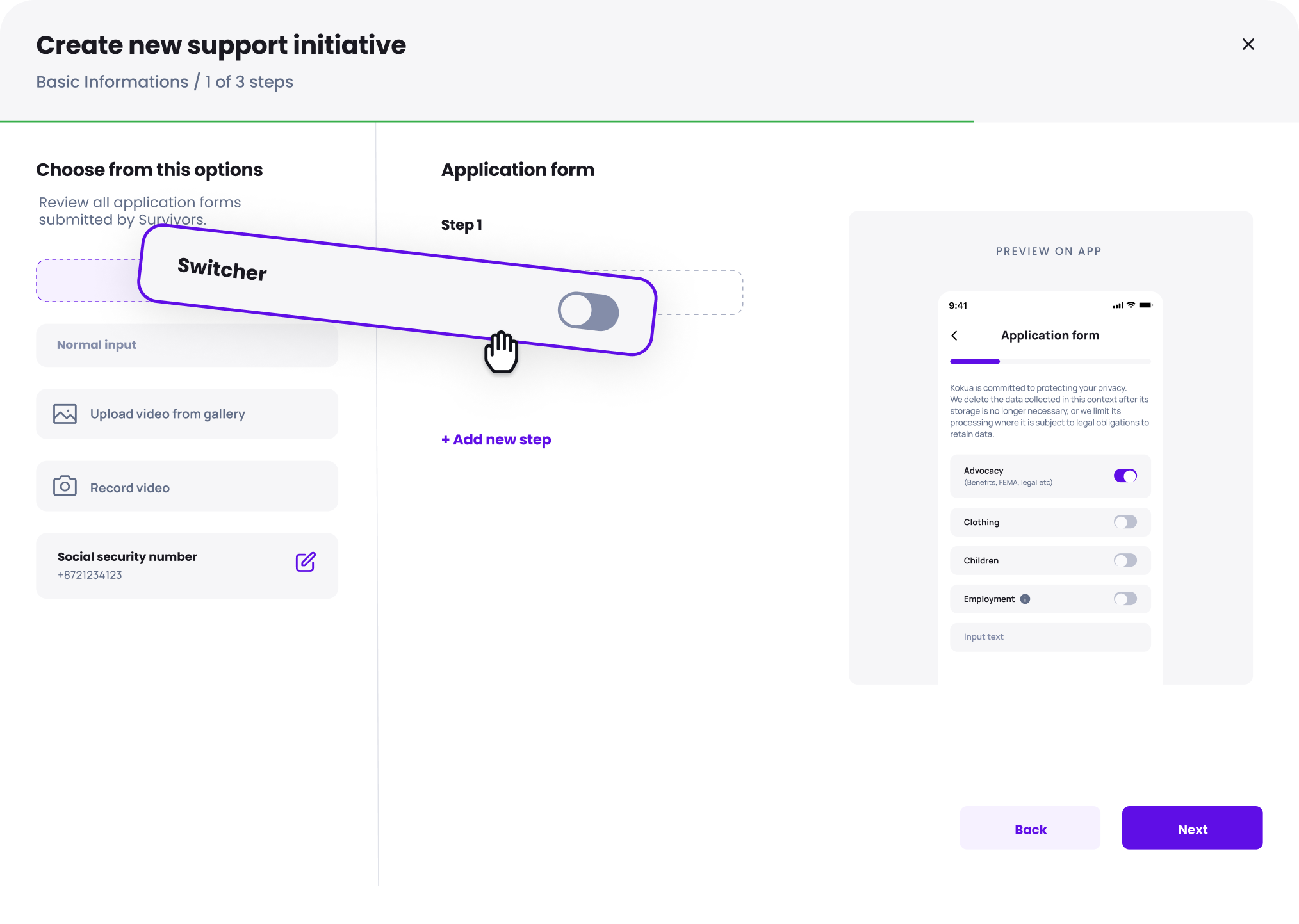
Task: Toggle the Switcher switch
Action: [588, 312]
